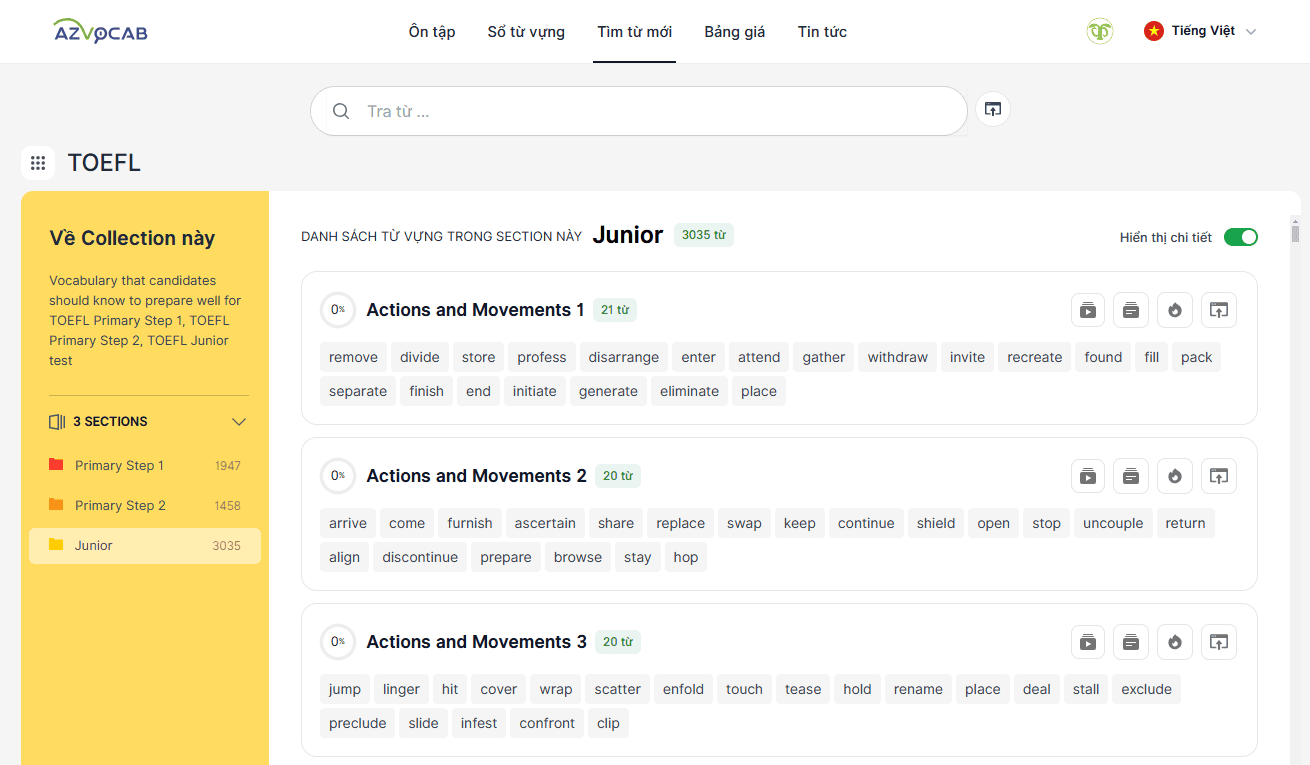Viewport: 1310px width, 765px height.
Task: Click the 0% progress circle for Actions and Movements 1
Action: (338, 310)
